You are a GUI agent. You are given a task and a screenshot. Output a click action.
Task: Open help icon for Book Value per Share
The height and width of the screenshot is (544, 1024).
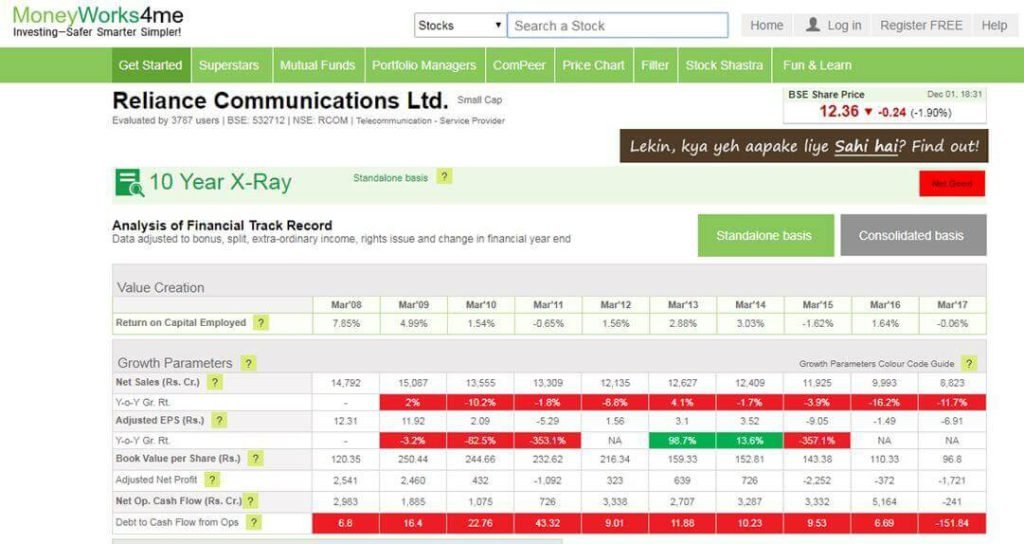255,459
